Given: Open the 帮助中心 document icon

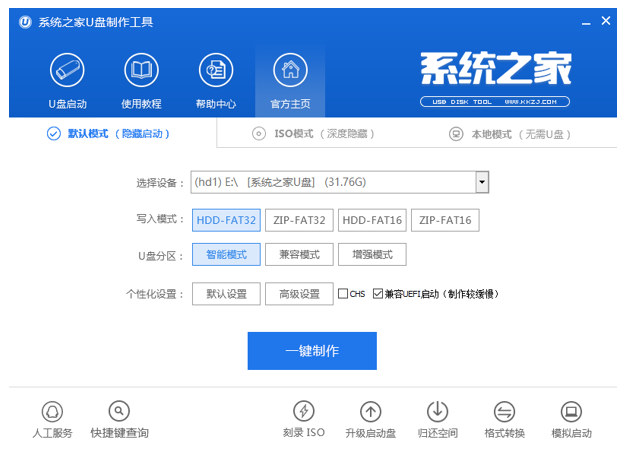Looking at the screenshot, I should pyautogui.click(x=216, y=70).
